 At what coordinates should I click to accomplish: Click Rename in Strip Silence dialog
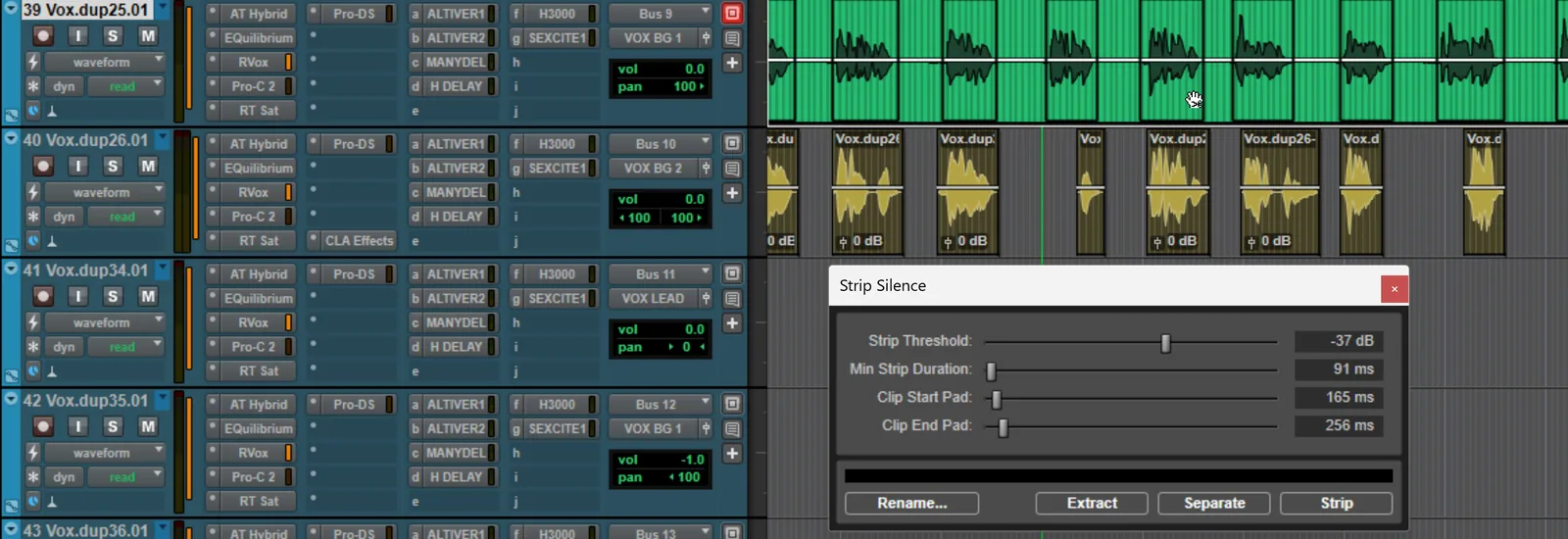(911, 504)
